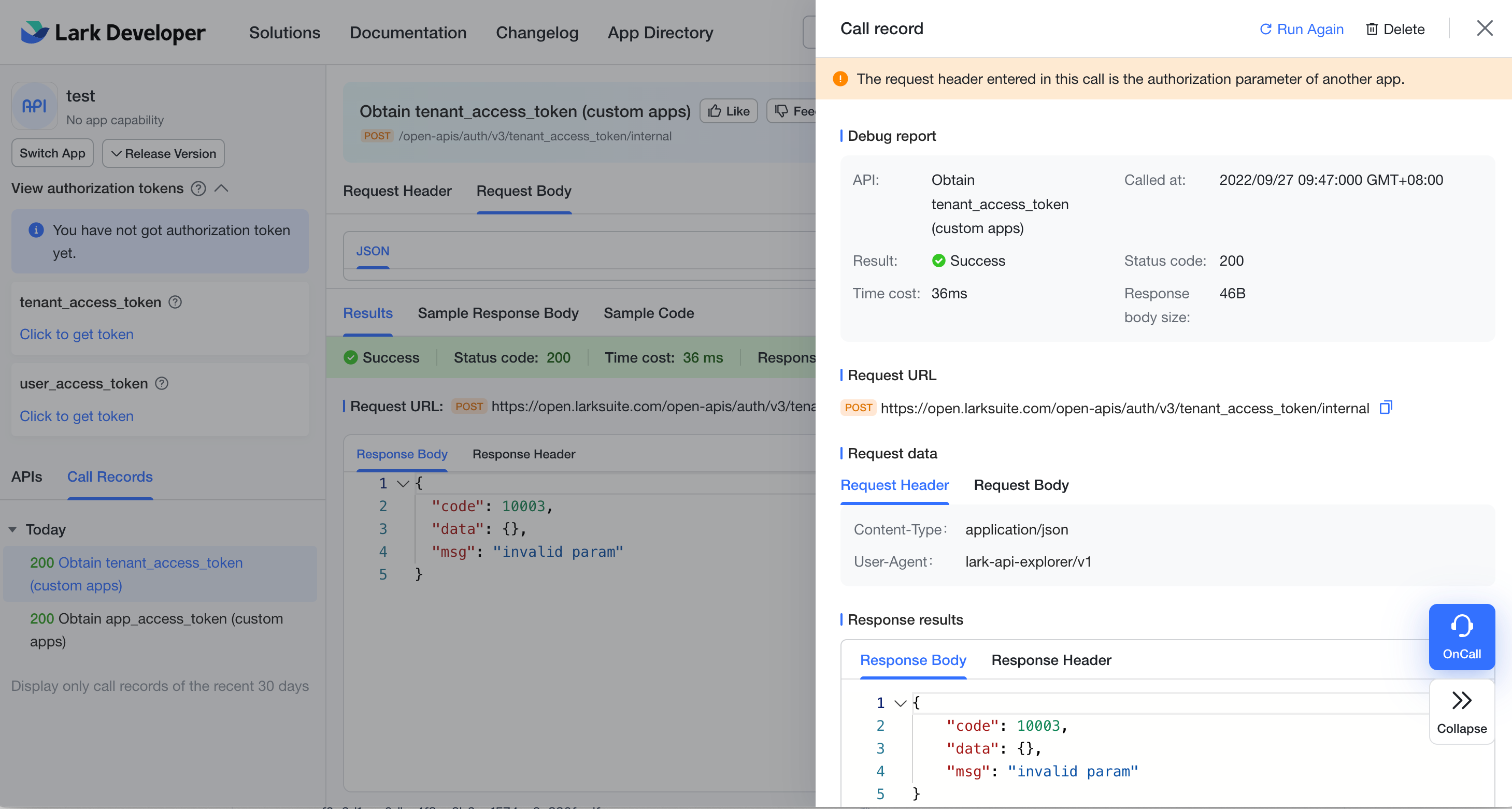Click the help icon beside user_access_token
The image size is (1512, 809).
(162, 384)
